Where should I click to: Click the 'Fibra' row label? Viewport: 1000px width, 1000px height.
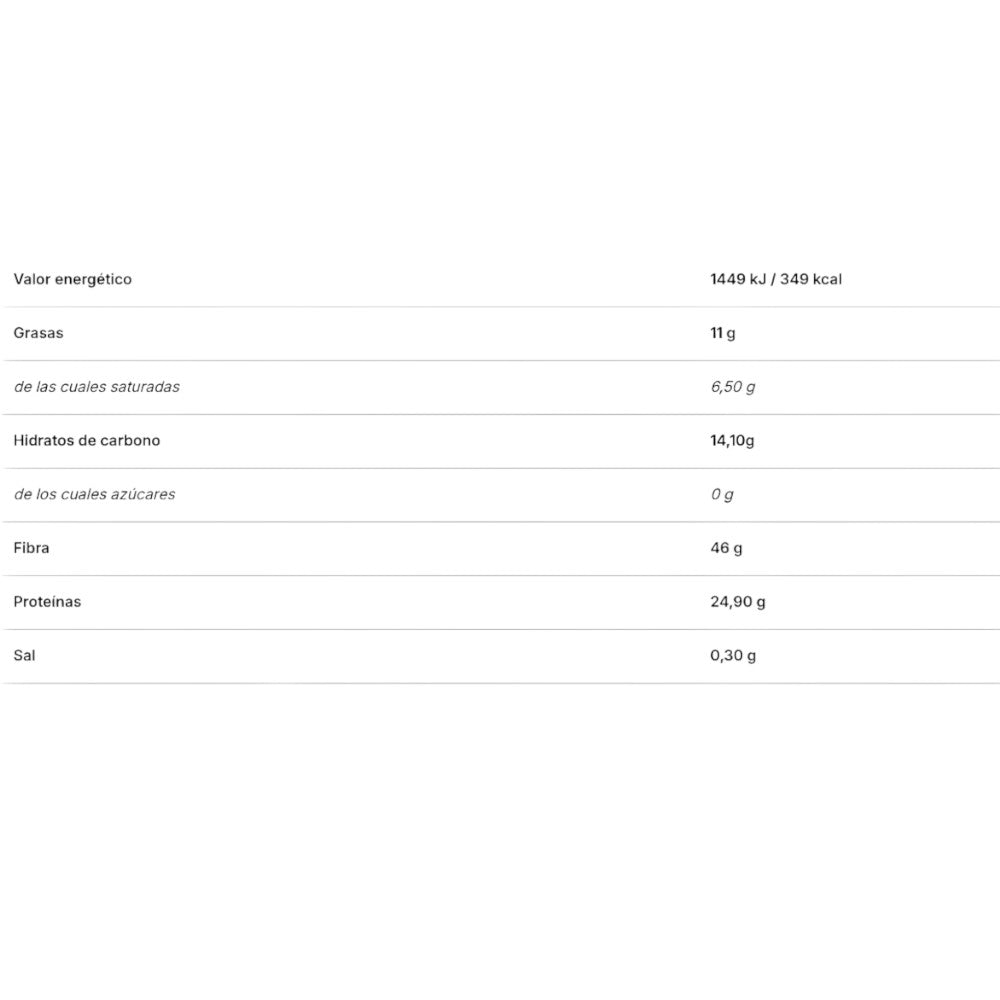click(32, 548)
